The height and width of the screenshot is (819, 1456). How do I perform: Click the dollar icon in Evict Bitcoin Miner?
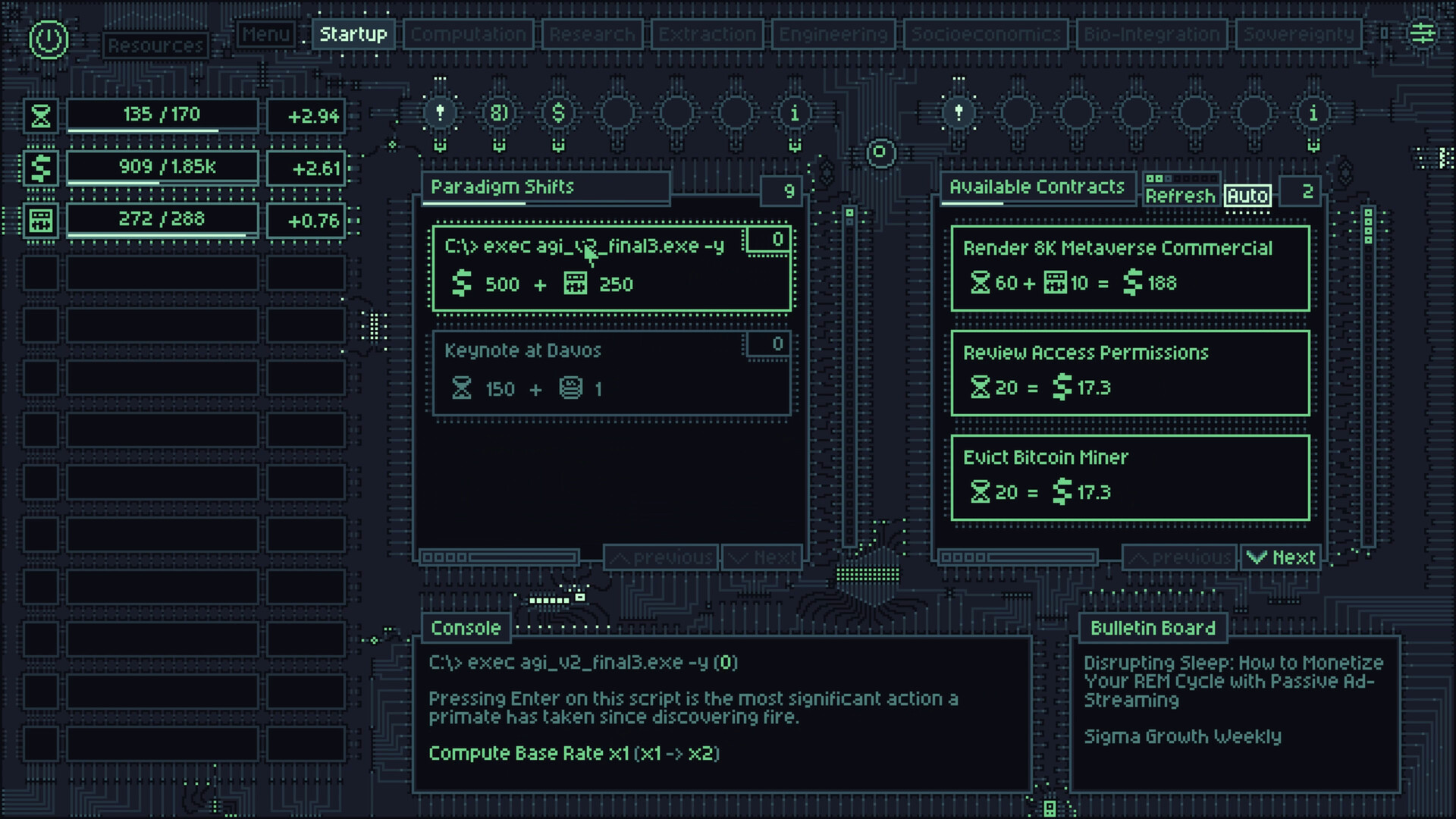click(x=1062, y=492)
